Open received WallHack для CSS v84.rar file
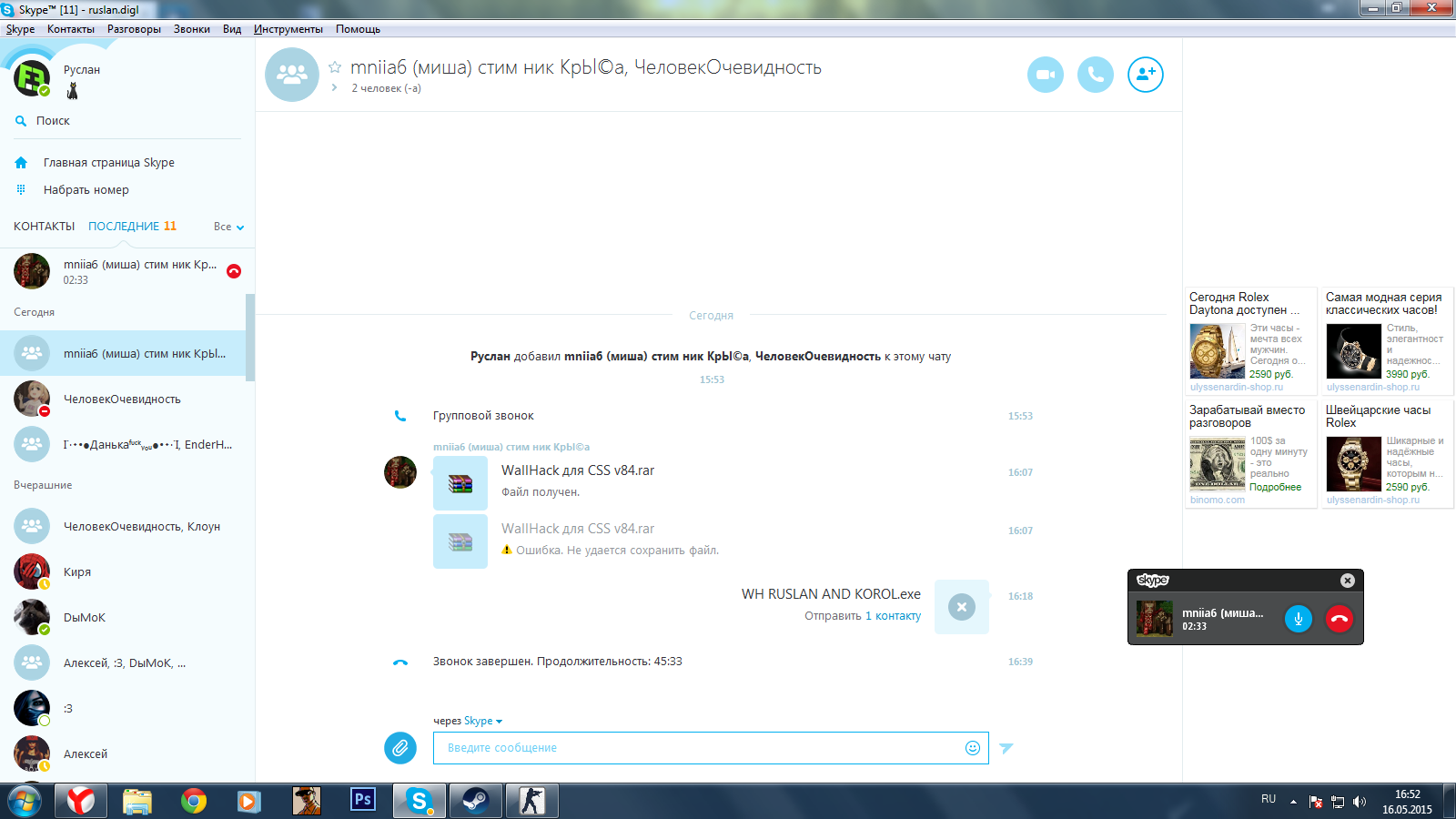This screenshot has height=819, width=1456. tap(460, 483)
